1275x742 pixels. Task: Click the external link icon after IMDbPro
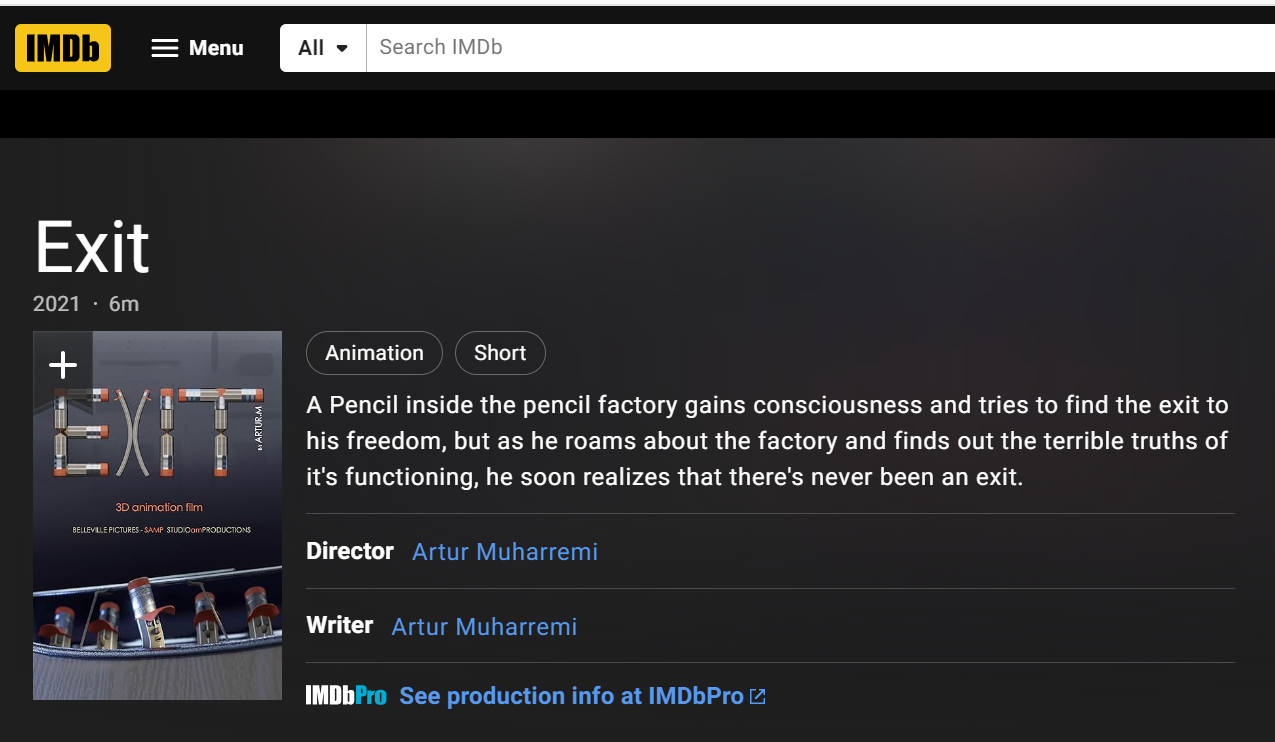click(x=758, y=696)
